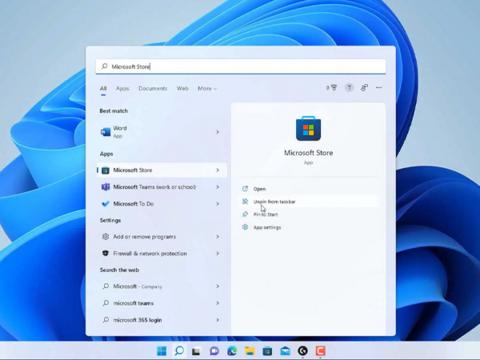Open the Start menu from taskbar
The image size is (480, 360).
(162, 351)
